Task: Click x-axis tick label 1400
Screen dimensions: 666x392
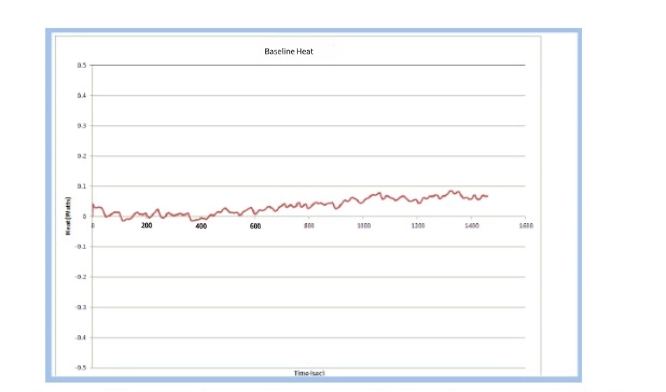Action: click(472, 226)
